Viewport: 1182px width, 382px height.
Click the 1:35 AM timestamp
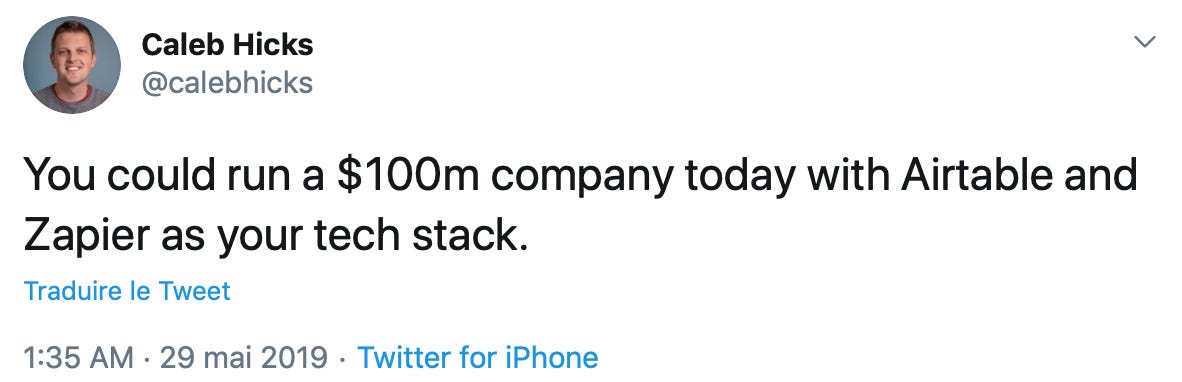[x=79, y=357]
